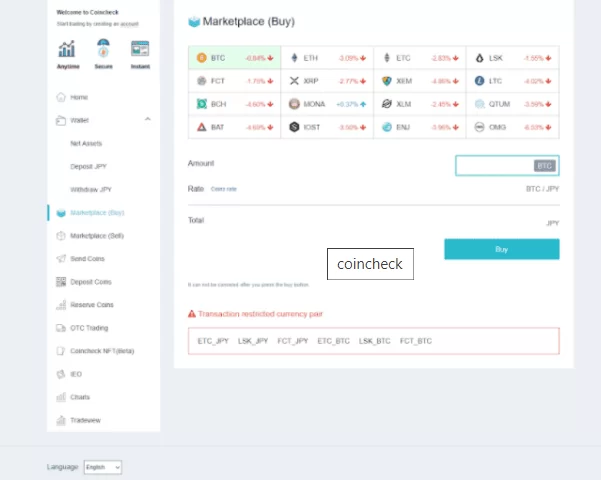This screenshot has width=601, height=480.
Task: Choose the ETH coin icon
Action: pyautogui.click(x=294, y=58)
